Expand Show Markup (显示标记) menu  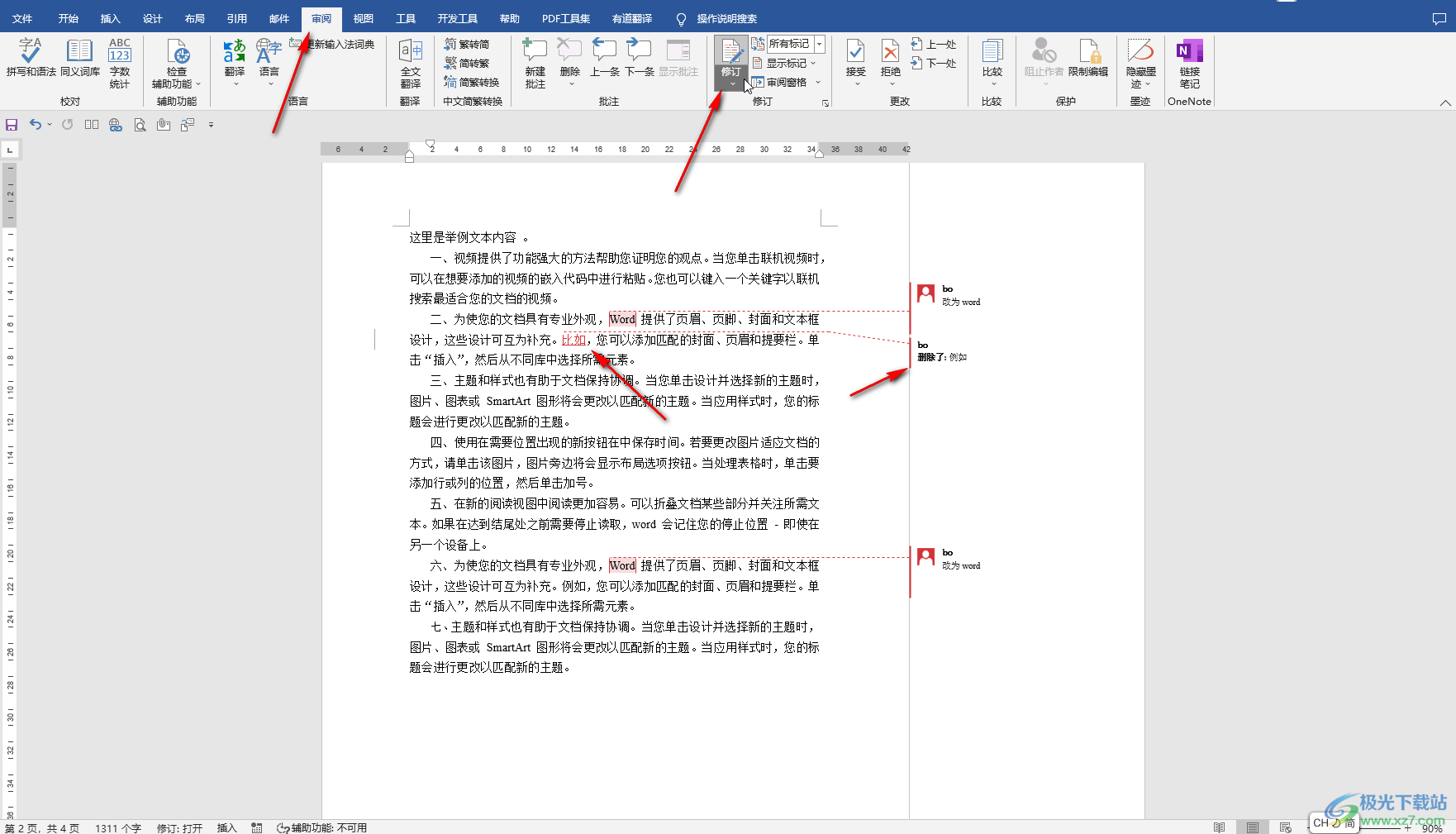(x=784, y=63)
